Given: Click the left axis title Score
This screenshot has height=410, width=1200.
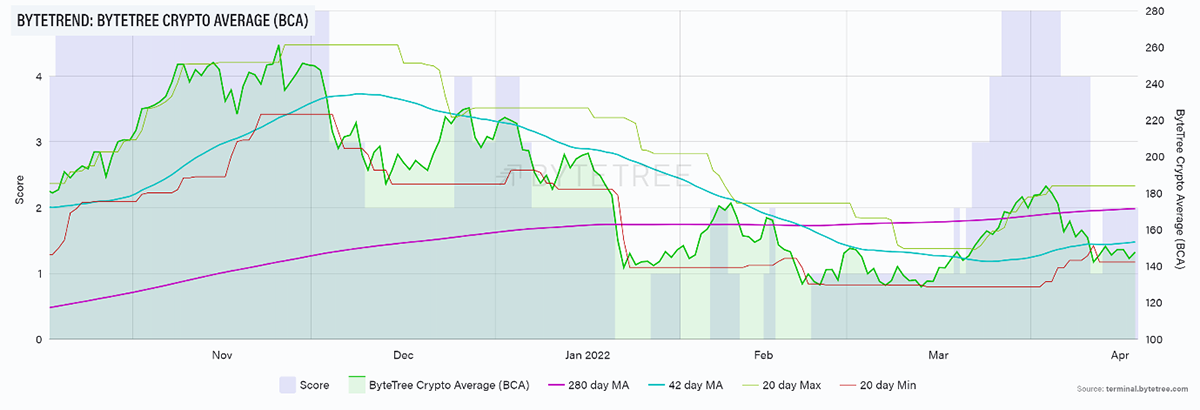Looking at the screenshot, I should [19, 188].
